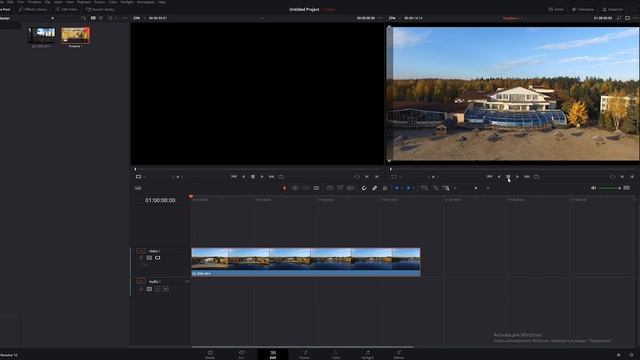
Task: Click the Custom Zoom icon
Action: [446, 188]
